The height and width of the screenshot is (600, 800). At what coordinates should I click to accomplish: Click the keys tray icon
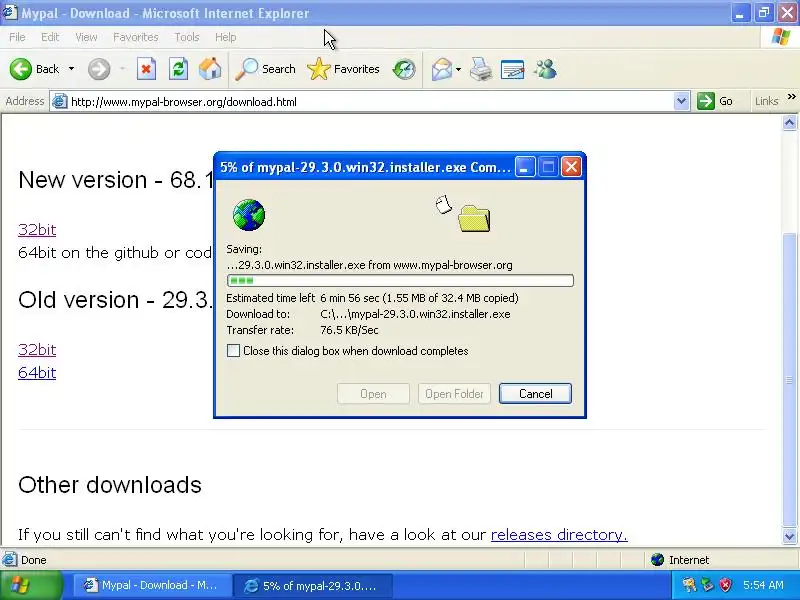tap(689, 585)
